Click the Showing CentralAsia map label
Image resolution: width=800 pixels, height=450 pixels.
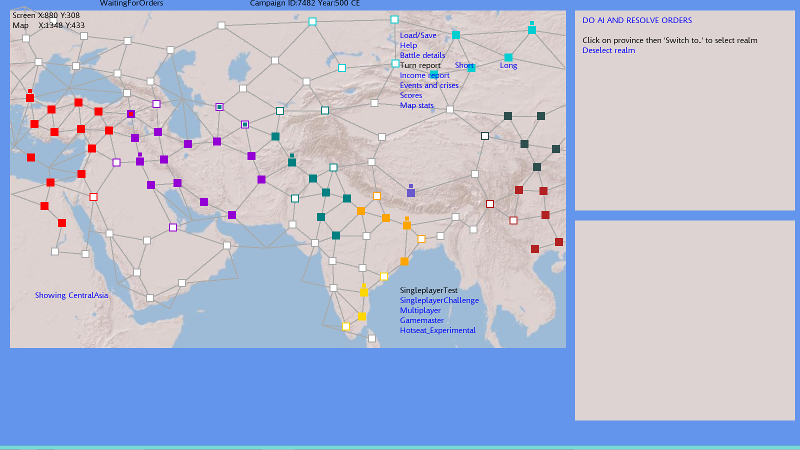pyautogui.click(x=71, y=295)
